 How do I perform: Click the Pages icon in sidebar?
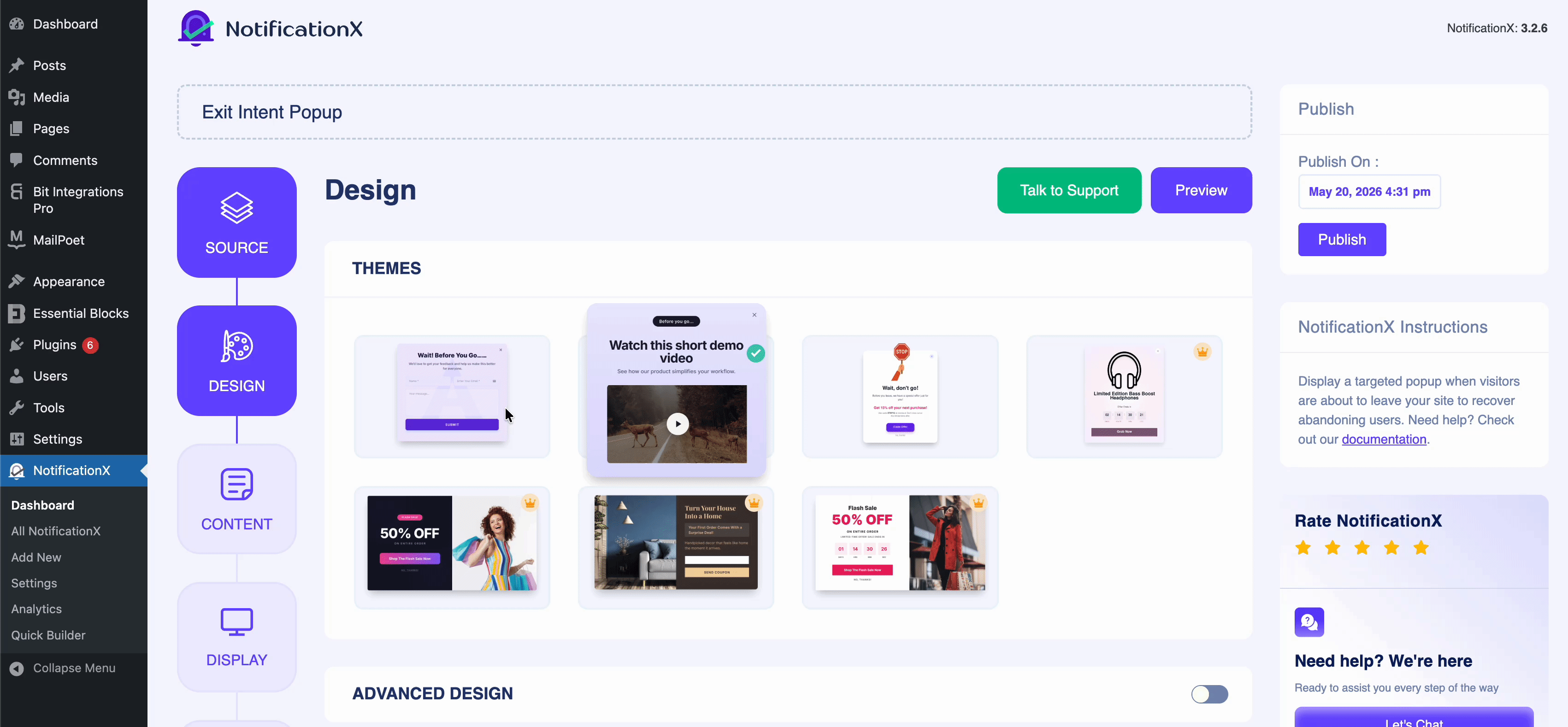point(17,129)
